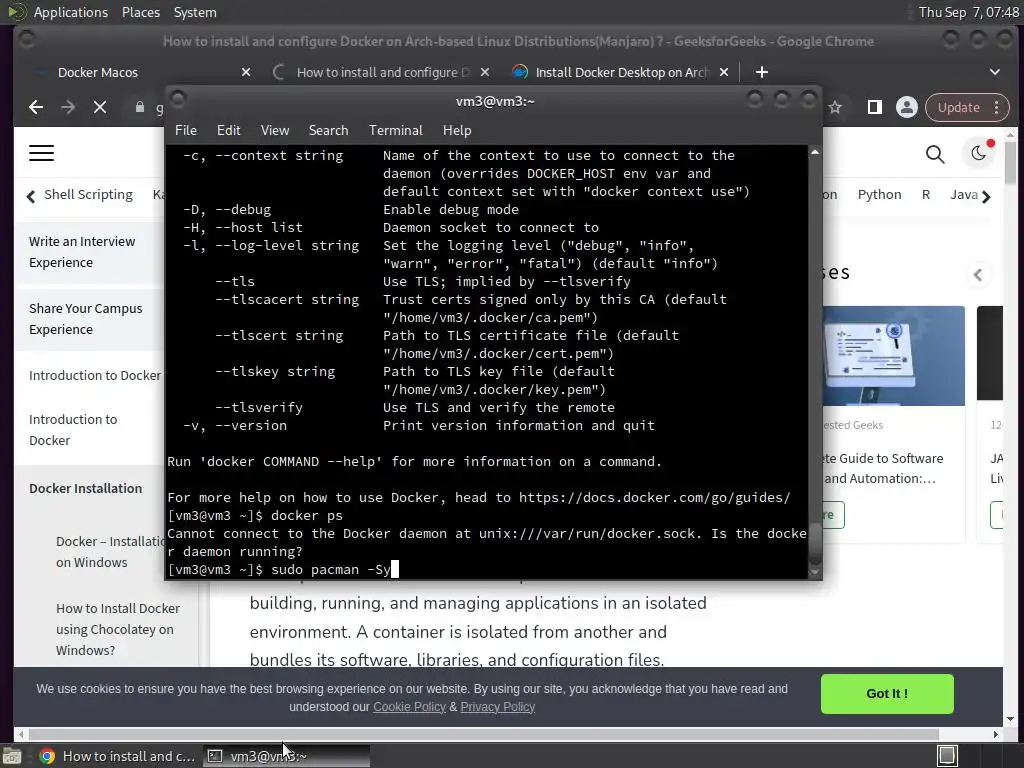Select the Shell Scripting topic link

(88, 195)
